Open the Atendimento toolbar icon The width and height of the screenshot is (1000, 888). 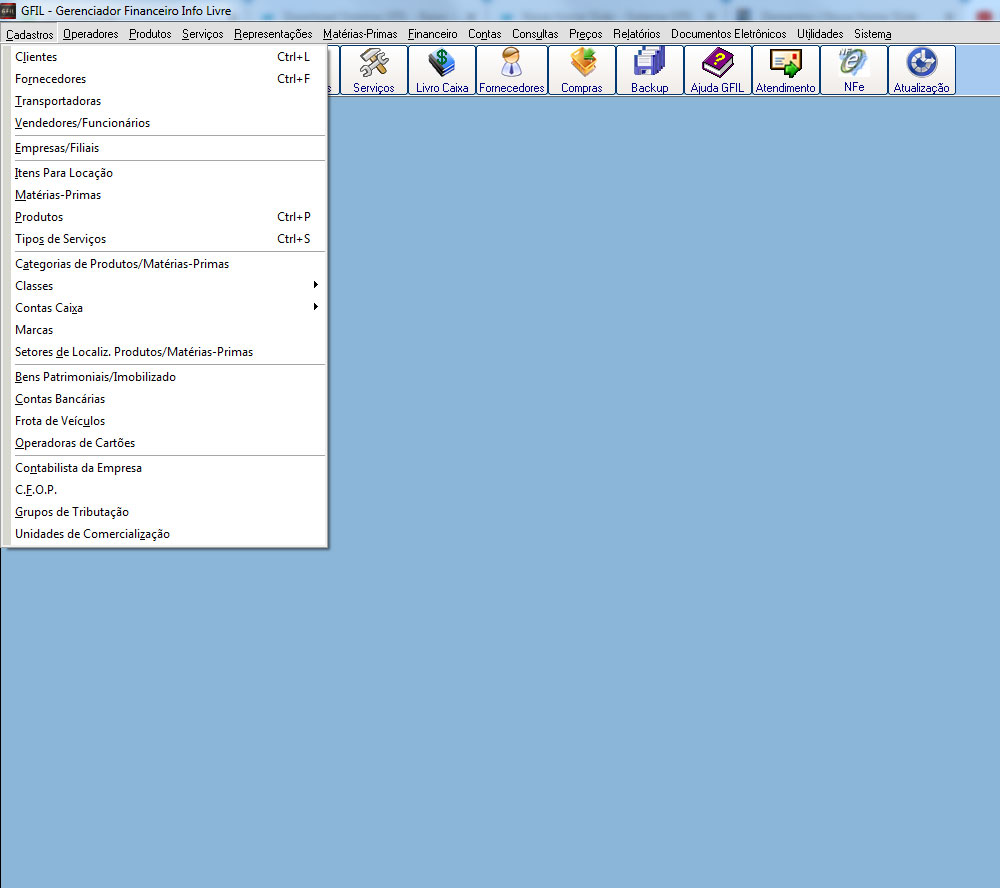tap(786, 70)
